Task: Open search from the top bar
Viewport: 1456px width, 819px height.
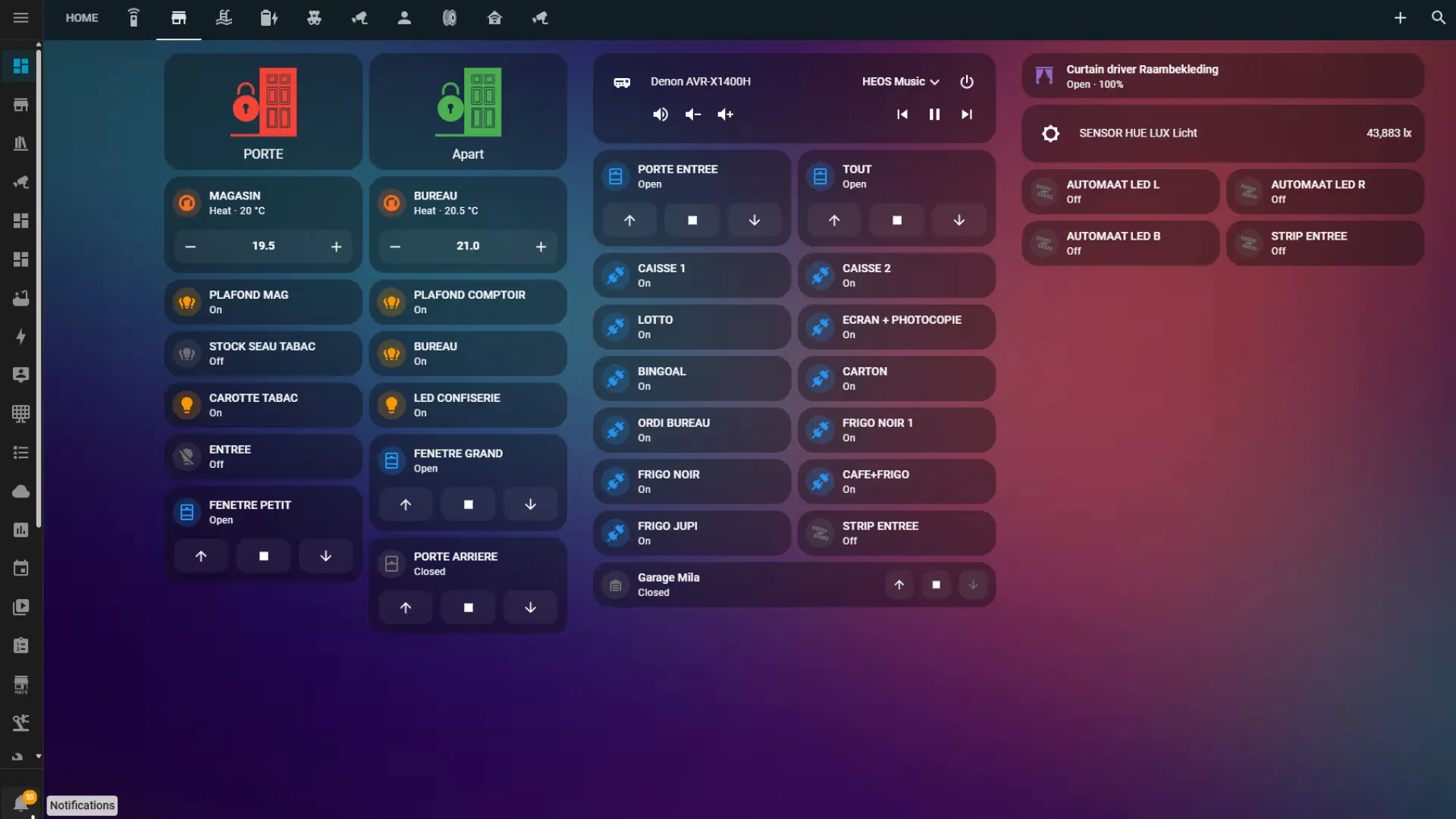Action: tap(1438, 17)
